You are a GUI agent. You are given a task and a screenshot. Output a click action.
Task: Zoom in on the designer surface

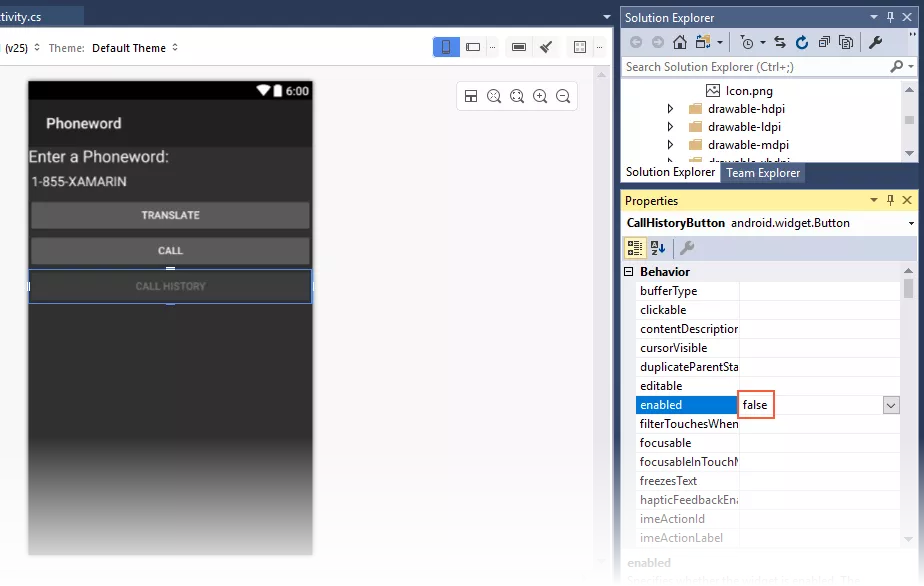tap(540, 96)
